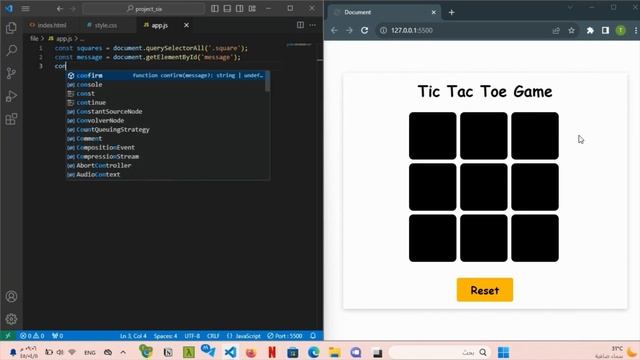
Task: Click the project_six command center search box
Action: coord(144,9)
